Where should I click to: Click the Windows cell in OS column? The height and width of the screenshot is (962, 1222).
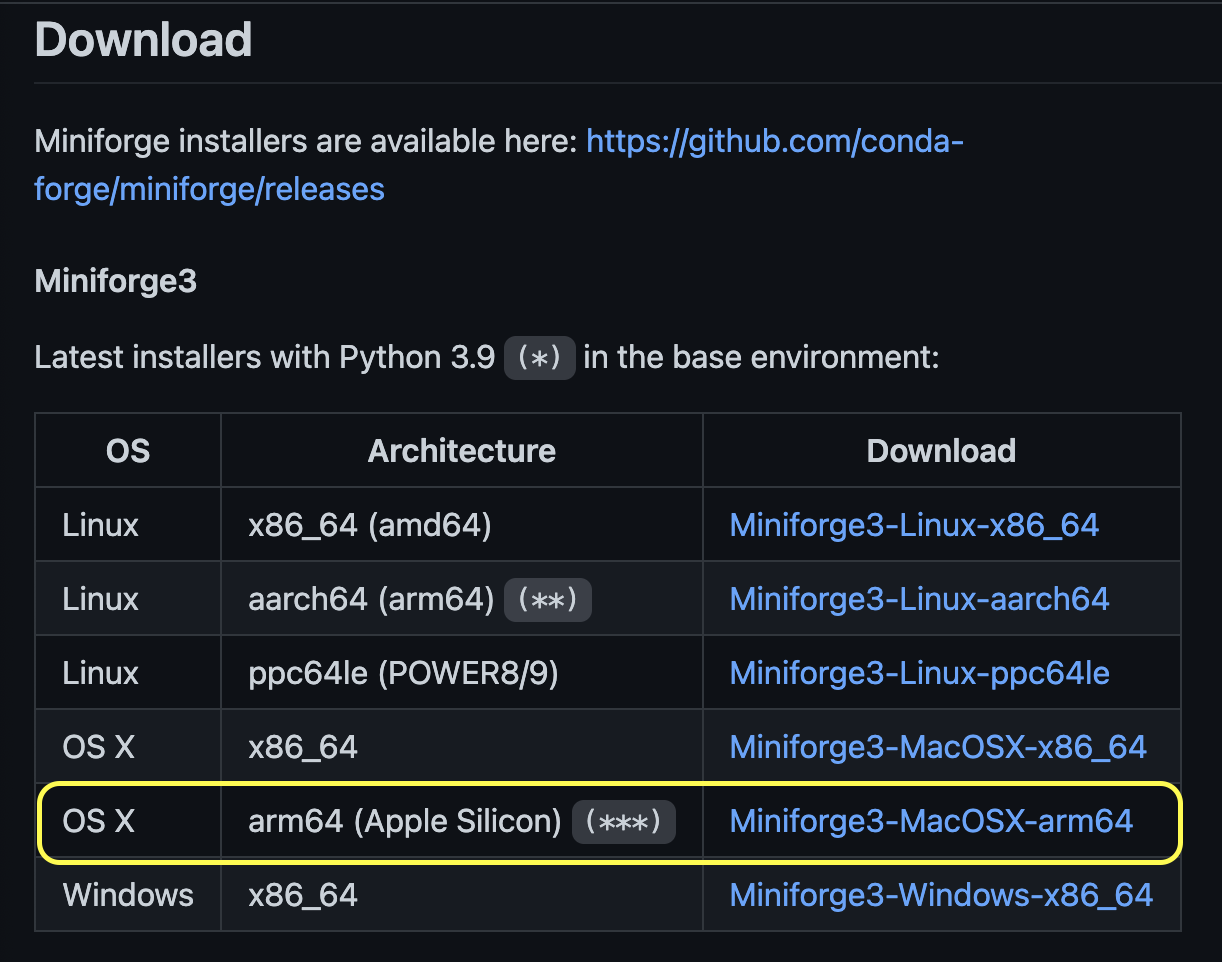[x=128, y=894]
